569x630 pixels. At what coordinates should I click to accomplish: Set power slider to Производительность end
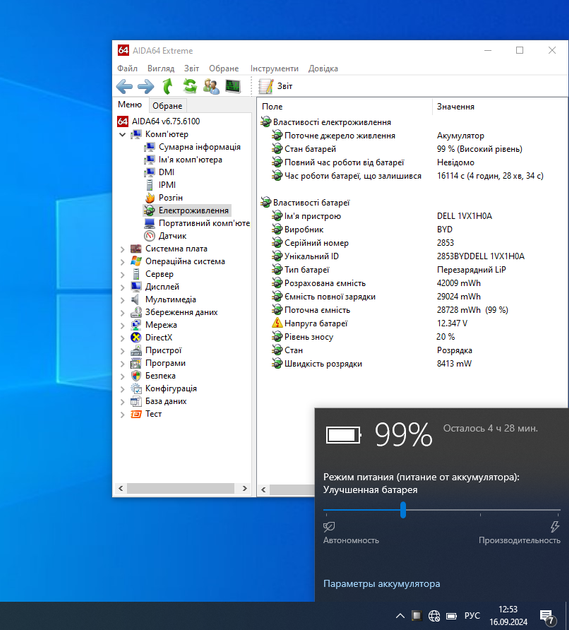[559, 510]
